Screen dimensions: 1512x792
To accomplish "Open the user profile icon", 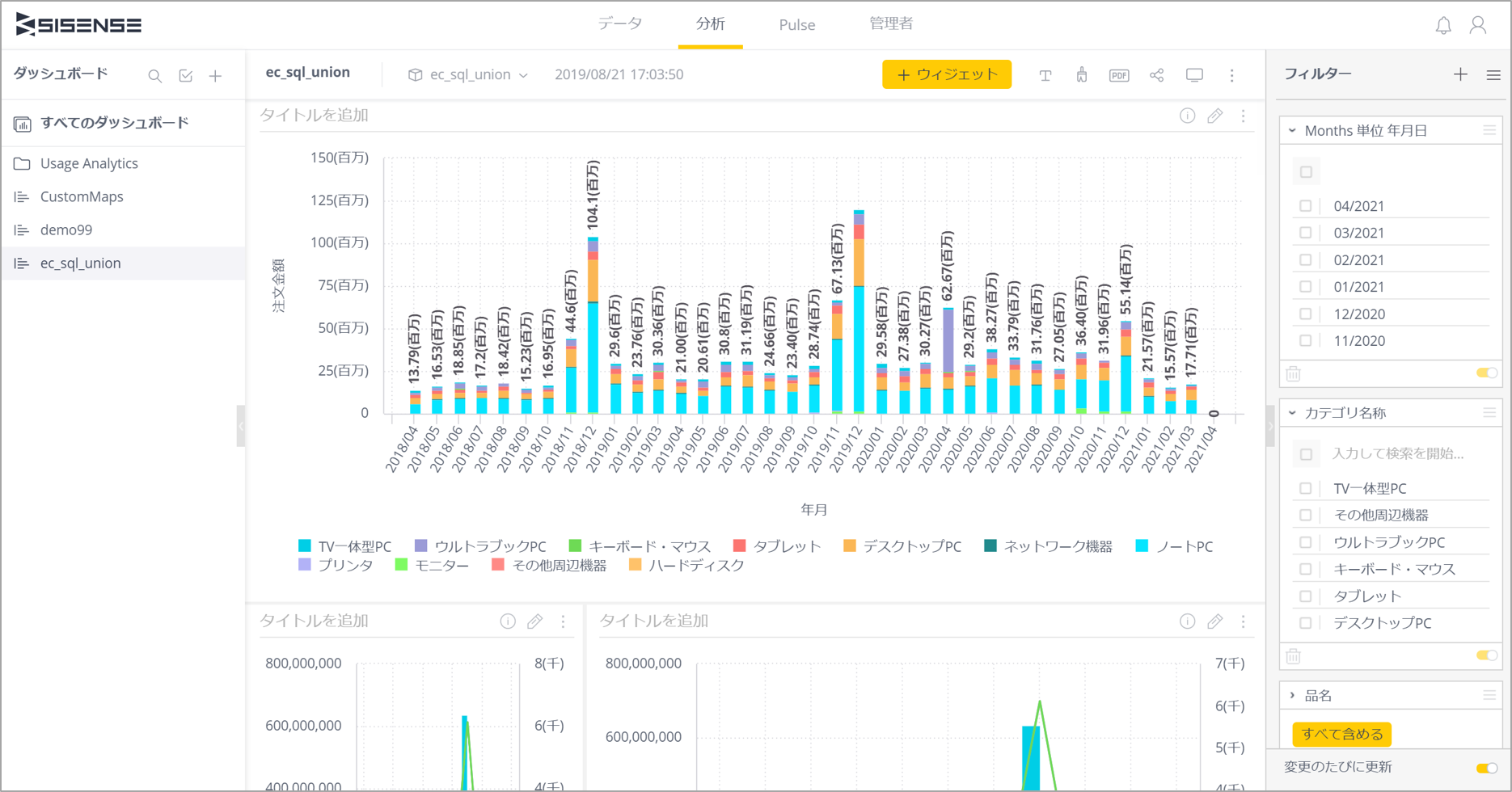I will tap(1478, 26).
